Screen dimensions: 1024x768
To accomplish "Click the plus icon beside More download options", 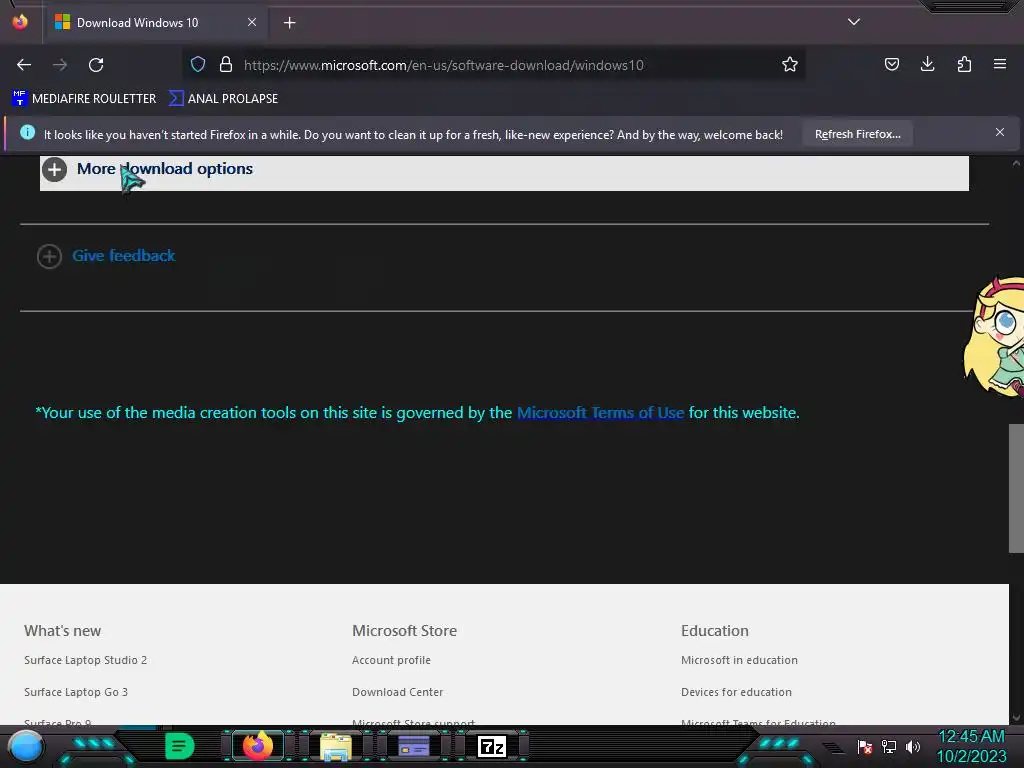I will 55,170.
